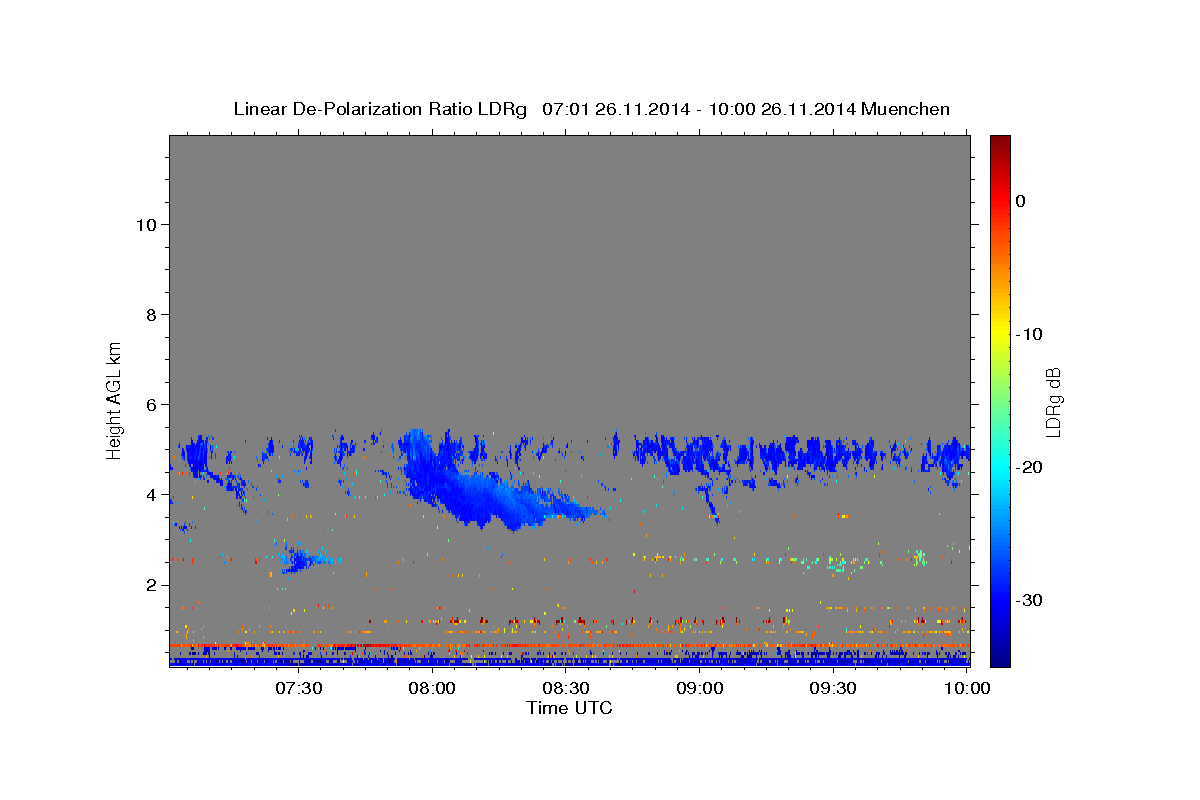This screenshot has width=1200, height=800.
Task: Click the height tick label 6
Action: (x=149, y=404)
